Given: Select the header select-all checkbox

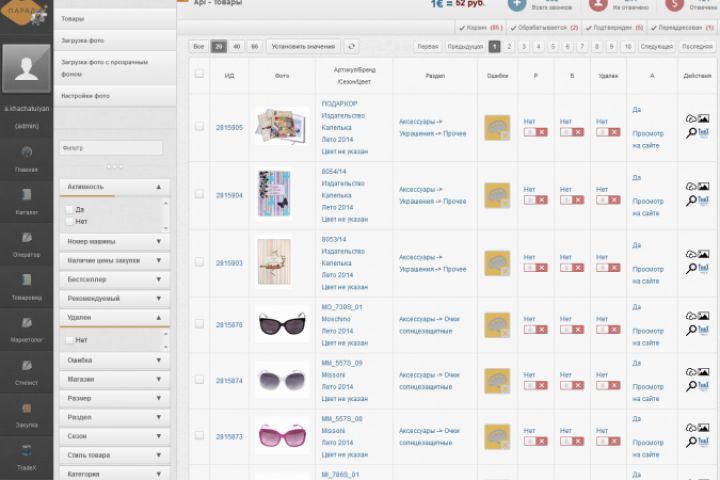Looking at the screenshot, I should coord(199,73).
